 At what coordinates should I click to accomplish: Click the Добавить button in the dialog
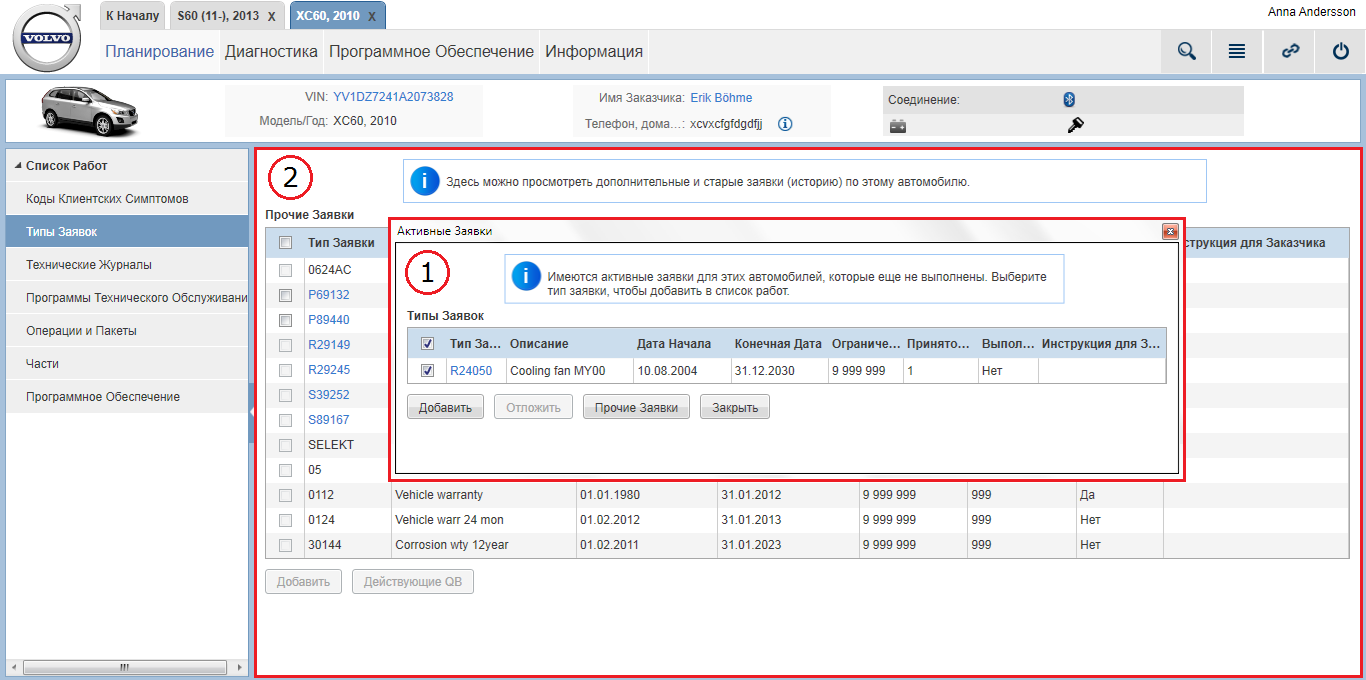click(x=446, y=407)
